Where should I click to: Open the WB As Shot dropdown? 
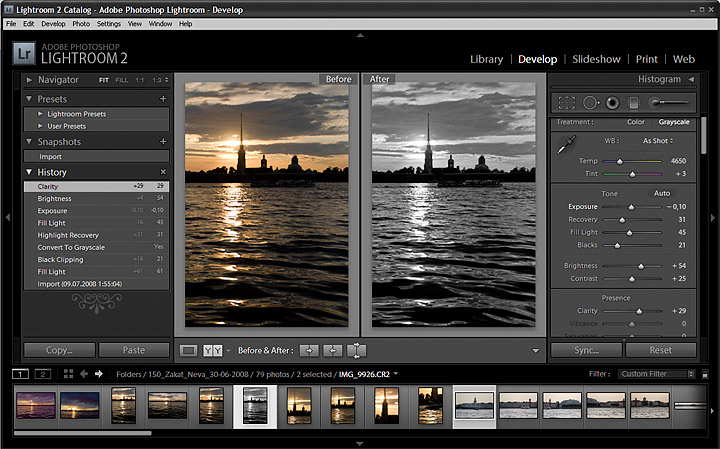tap(658, 141)
